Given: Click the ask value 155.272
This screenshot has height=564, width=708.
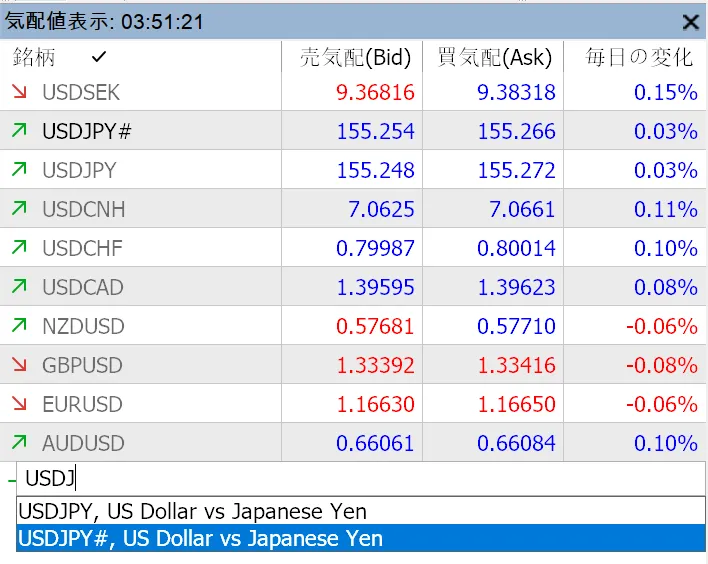Looking at the screenshot, I should pos(517,170).
